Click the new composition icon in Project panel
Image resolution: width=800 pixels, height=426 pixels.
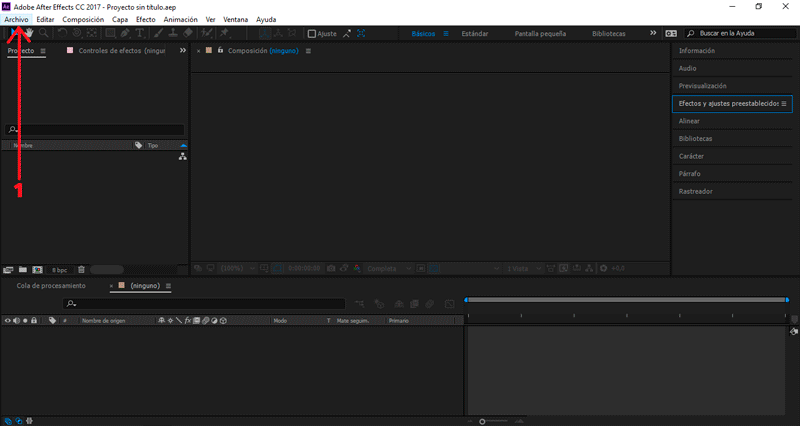pos(36,269)
